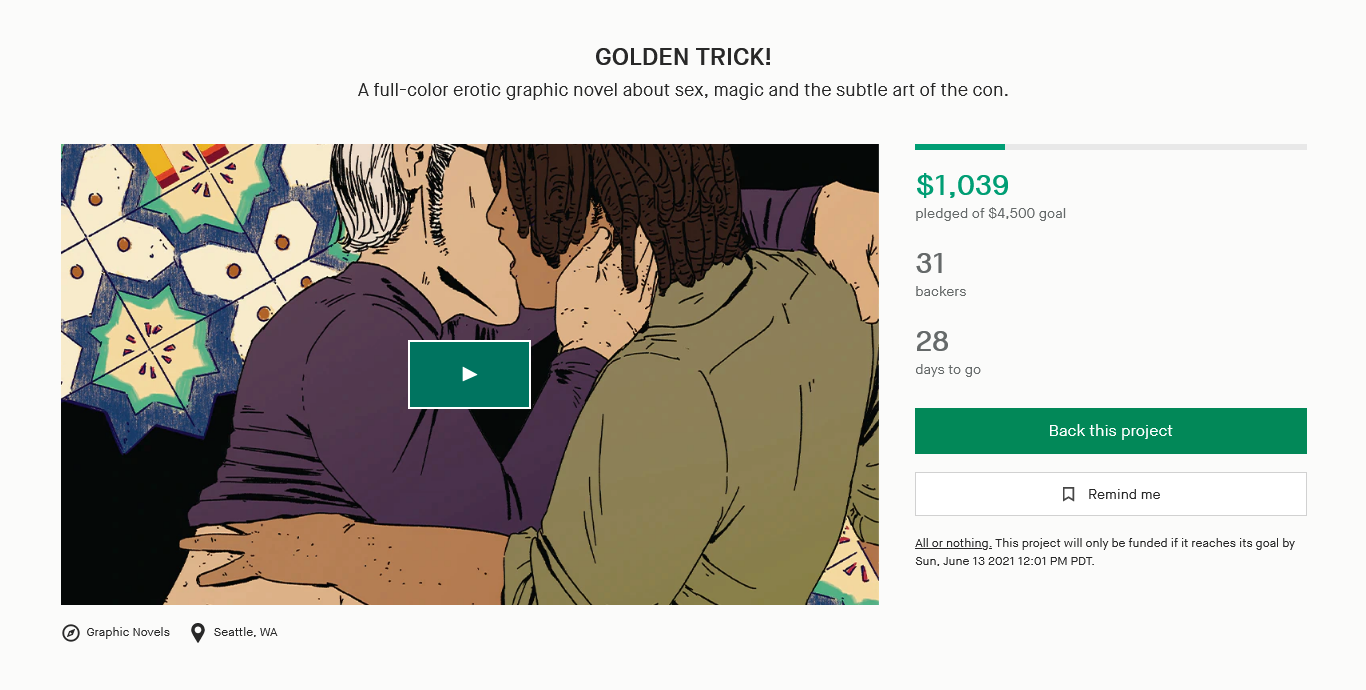Click the location pin icon
This screenshot has width=1366, height=690.
coord(198,633)
